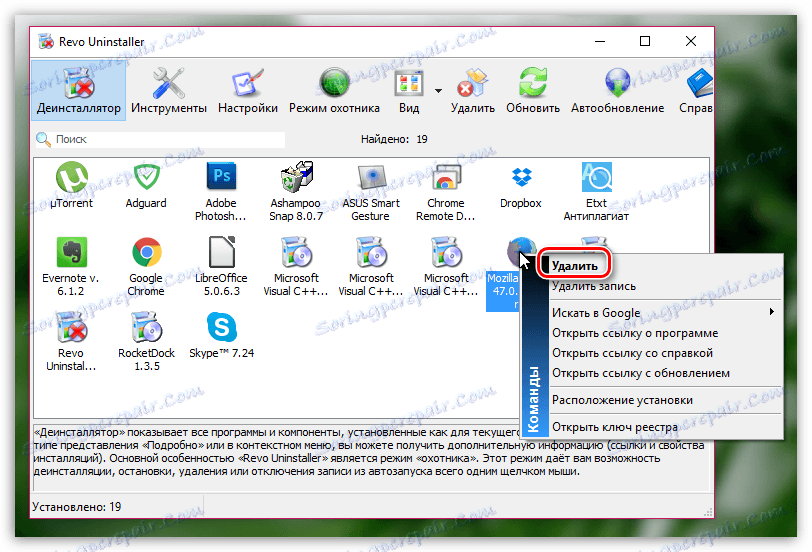Choose Удалить запись in context menu
Viewport: 812px width, 552px height.
594,286
